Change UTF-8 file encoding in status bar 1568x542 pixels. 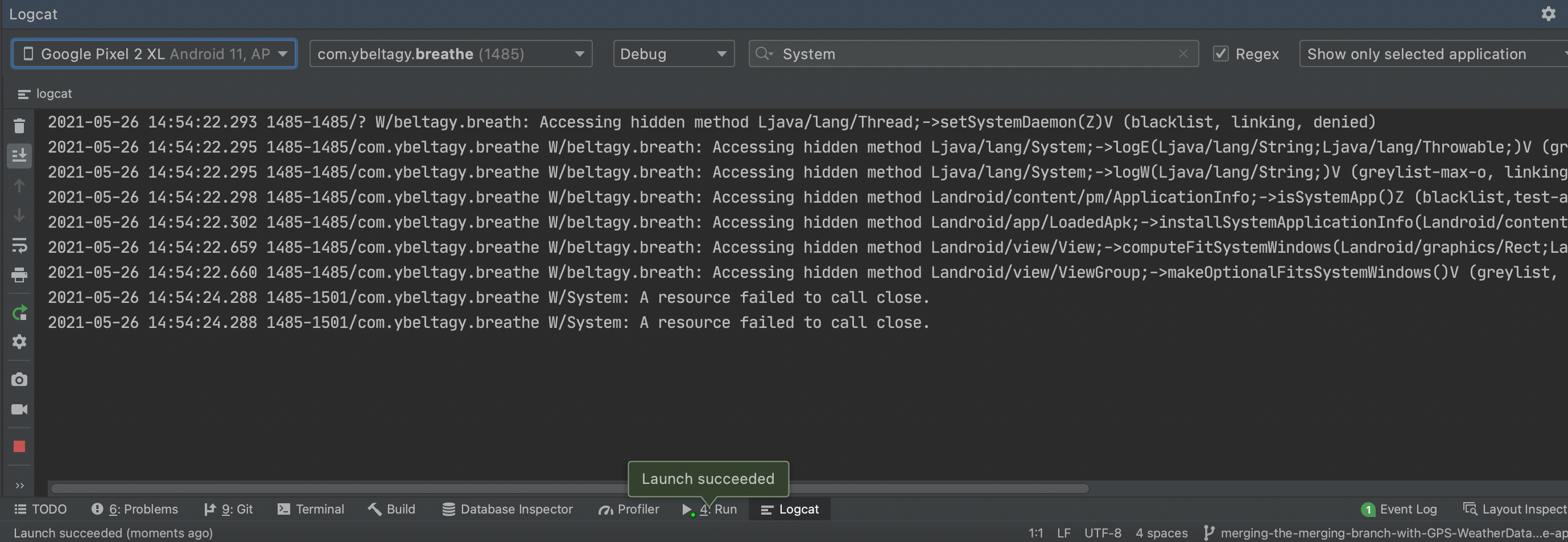pyautogui.click(x=1103, y=533)
